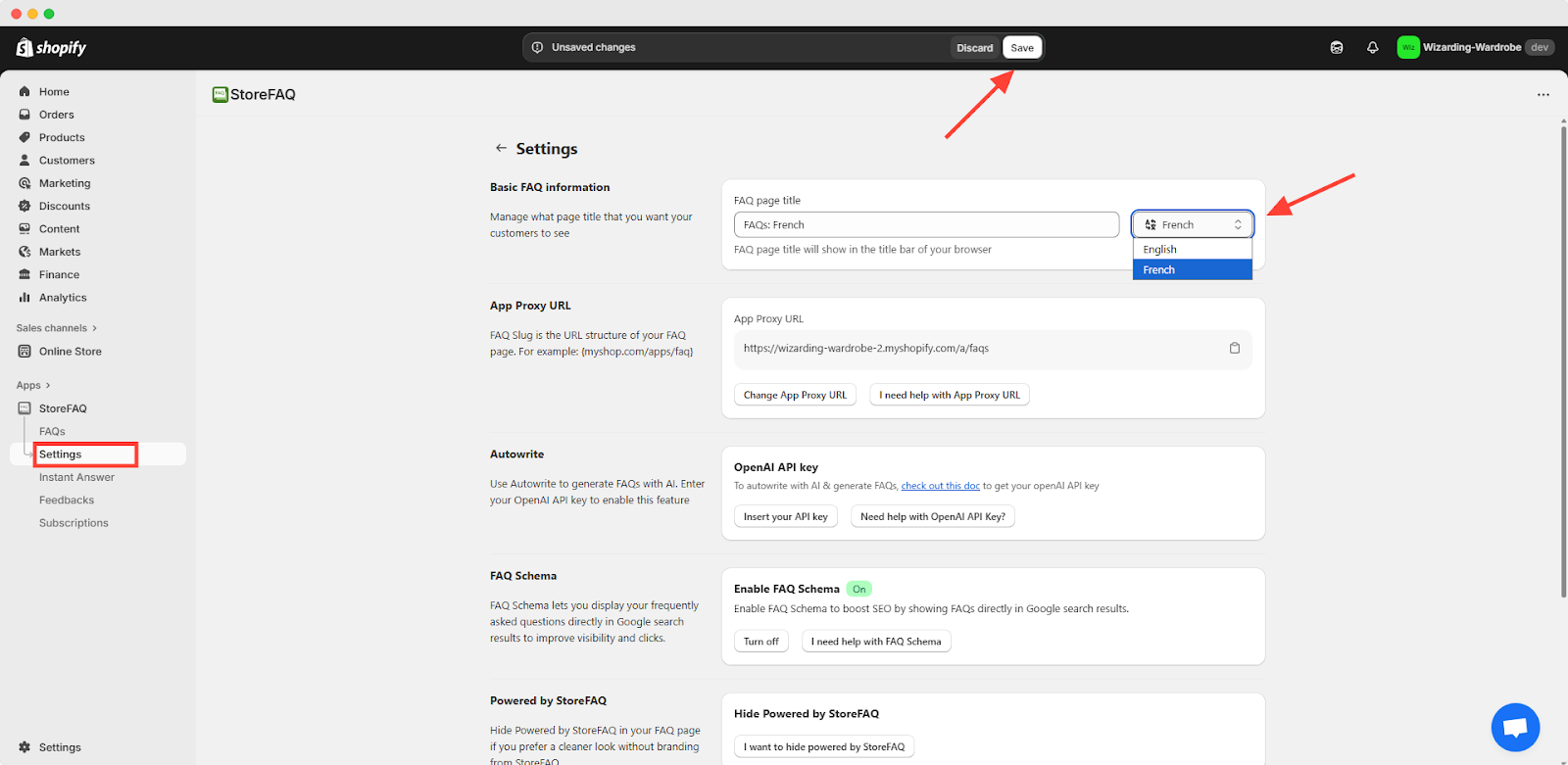
Task: Click Change App Proxy URL
Action: tap(795, 395)
